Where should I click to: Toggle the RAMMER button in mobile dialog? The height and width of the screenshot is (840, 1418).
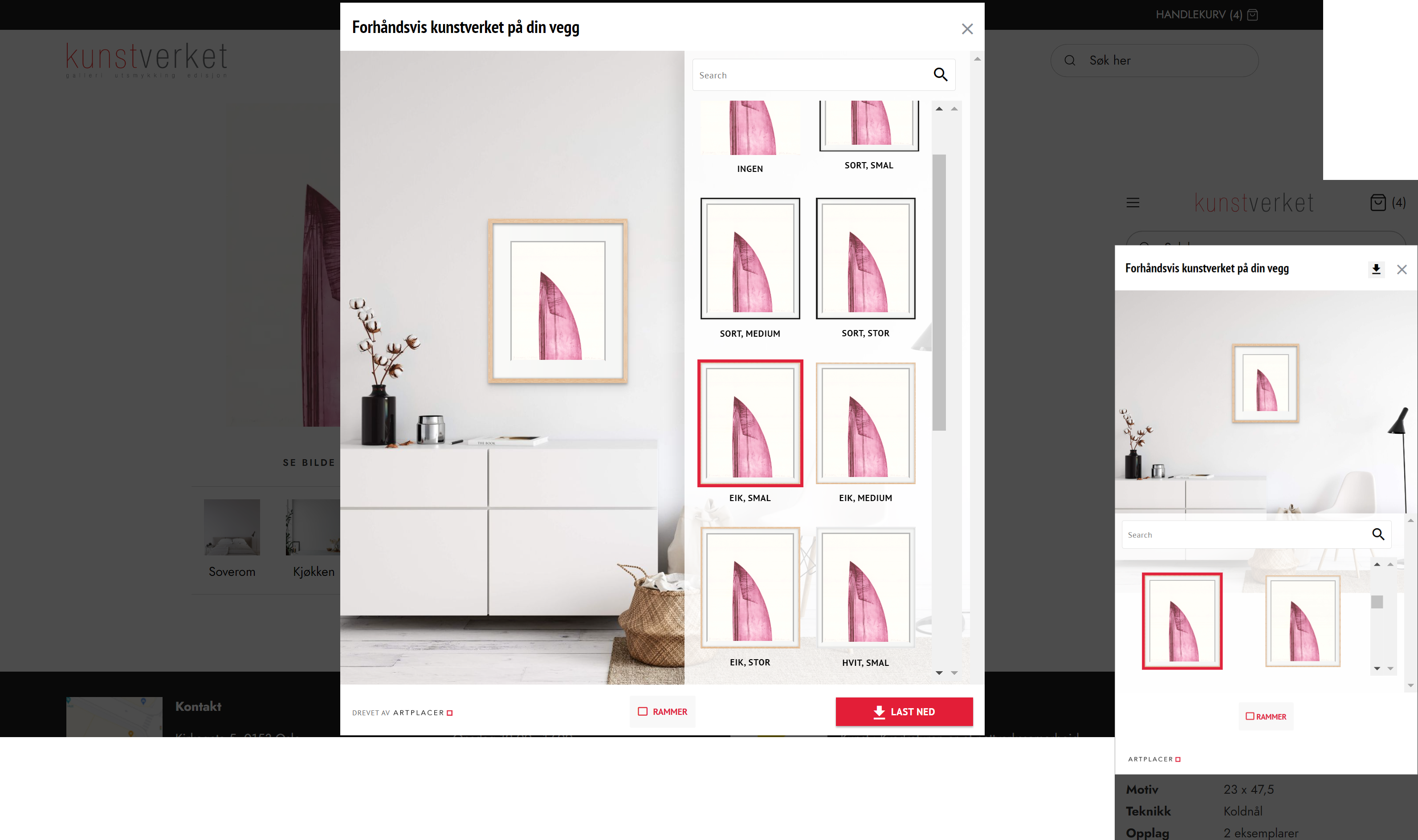(1266, 717)
